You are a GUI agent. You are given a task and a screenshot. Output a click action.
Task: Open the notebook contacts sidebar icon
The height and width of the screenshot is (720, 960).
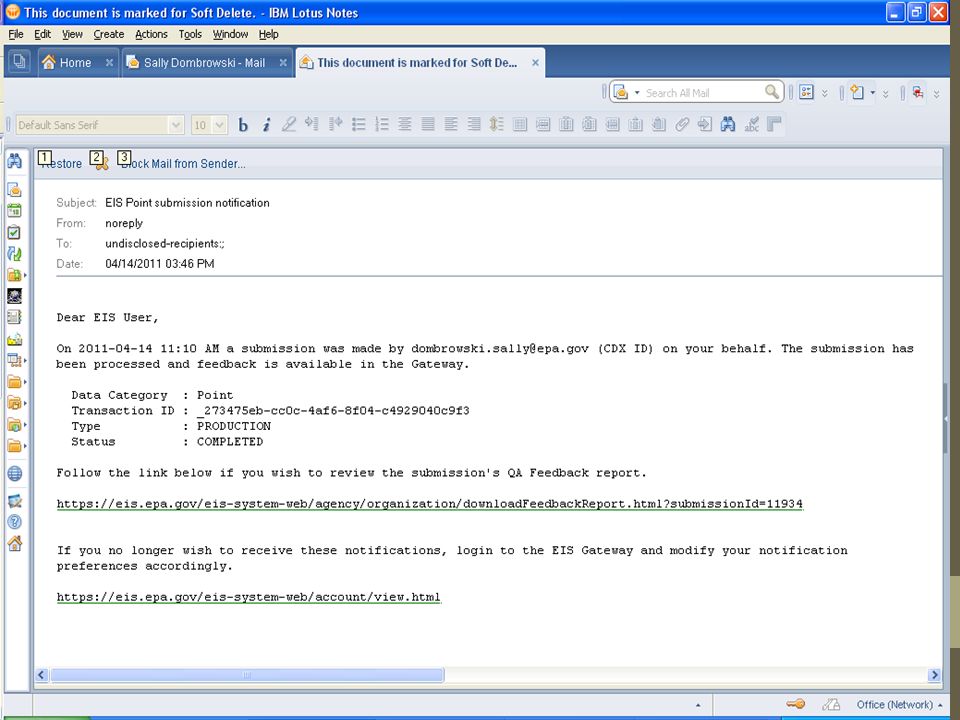[x=14, y=317]
